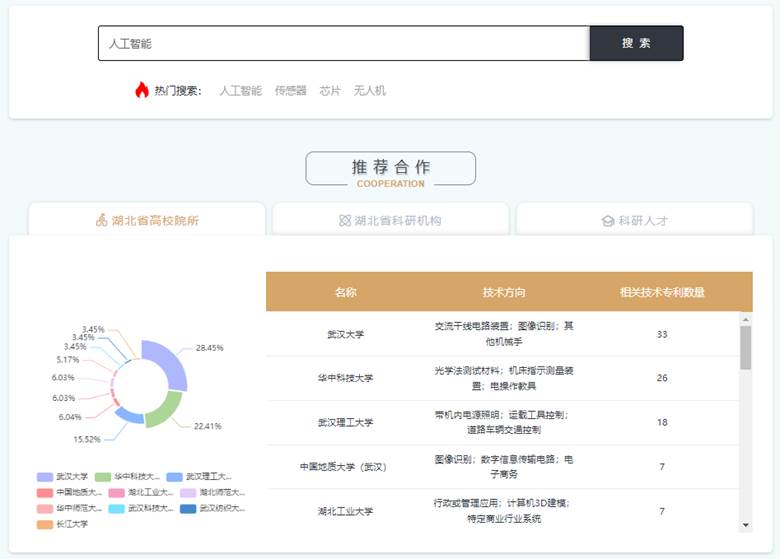Click the 华中科技大学 technology direction cell

503,378
